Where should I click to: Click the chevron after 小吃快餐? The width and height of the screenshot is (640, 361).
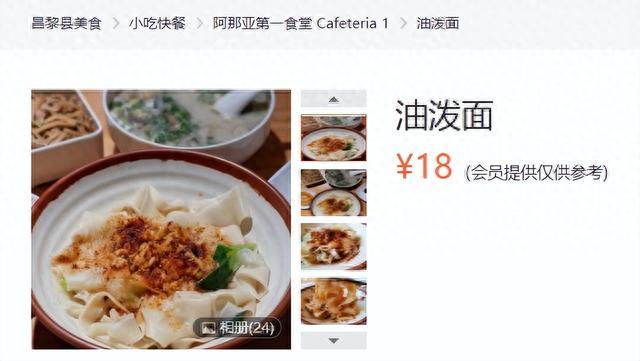click(200, 23)
